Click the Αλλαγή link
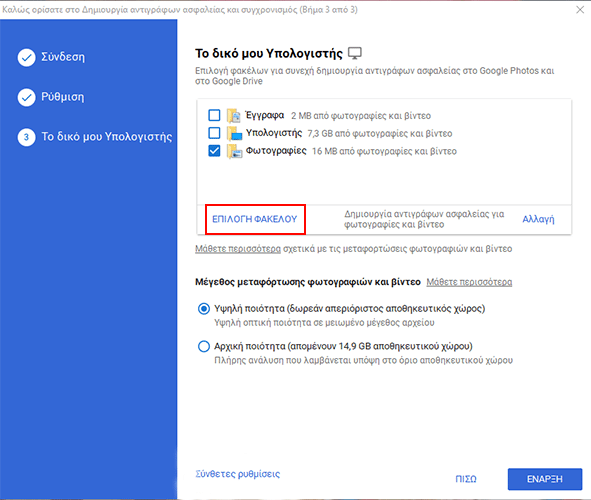The height and width of the screenshot is (500, 591). pyautogui.click(x=538, y=219)
